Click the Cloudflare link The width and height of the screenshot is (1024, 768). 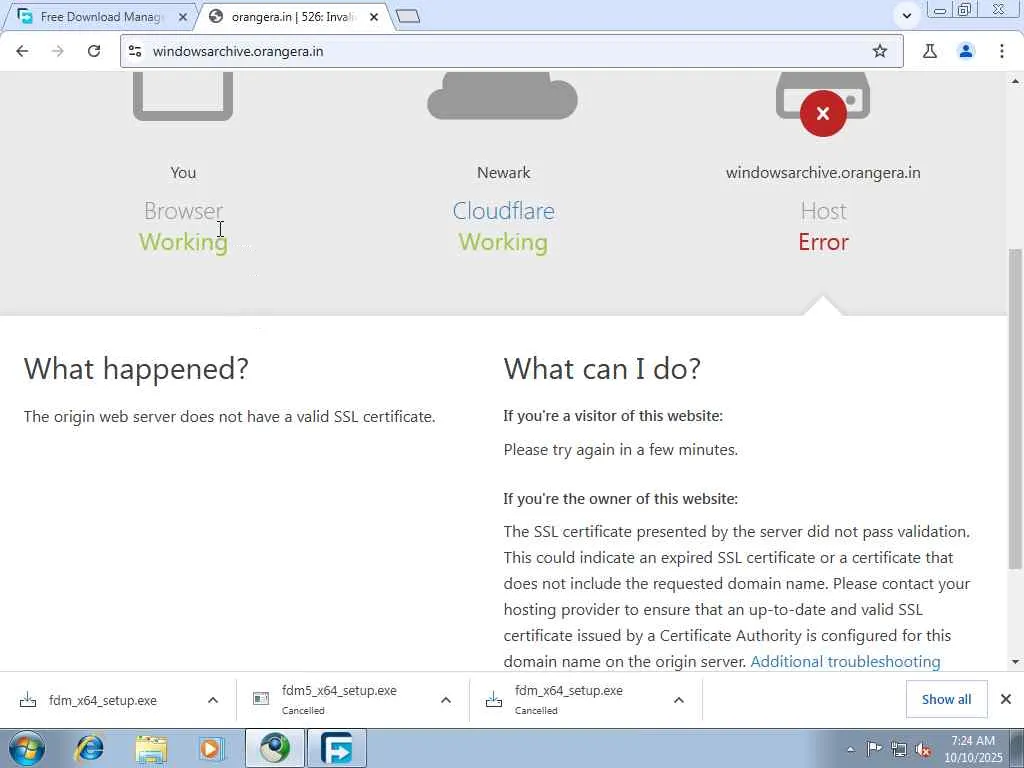504,211
